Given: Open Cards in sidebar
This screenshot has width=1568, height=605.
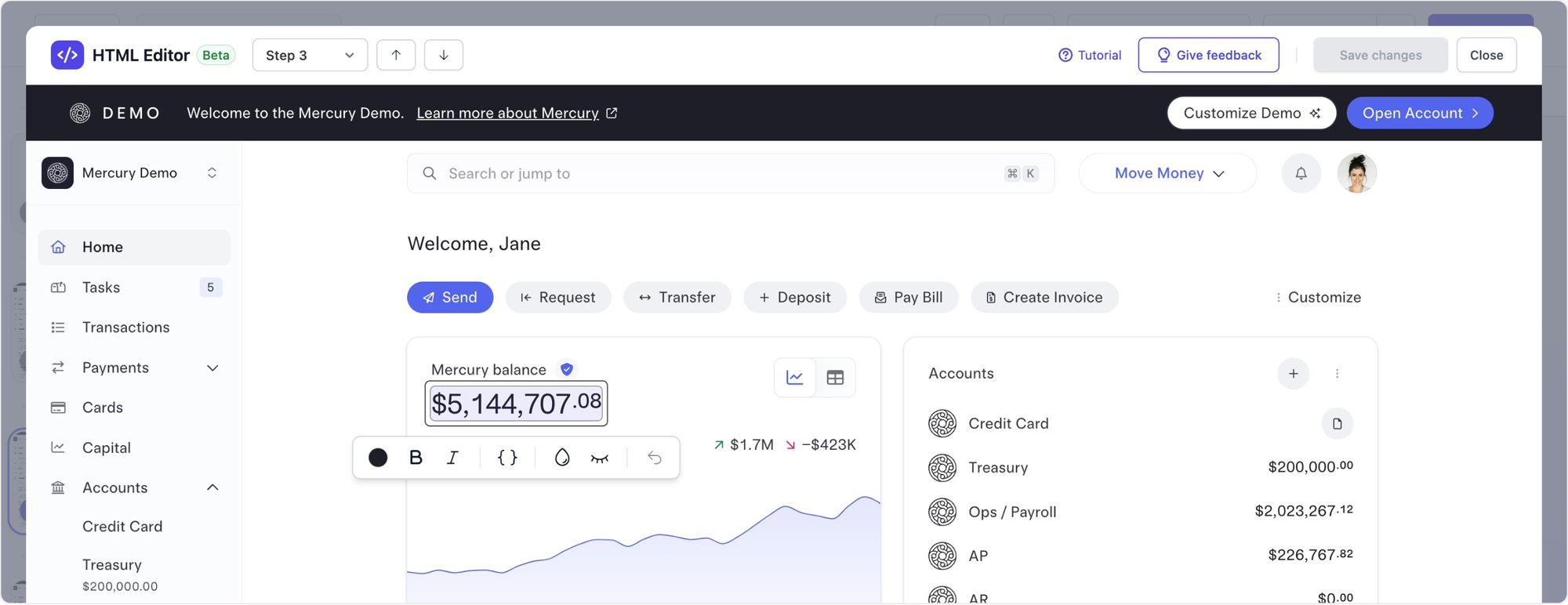Looking at the screenshot, I should [x=134, y=408].
